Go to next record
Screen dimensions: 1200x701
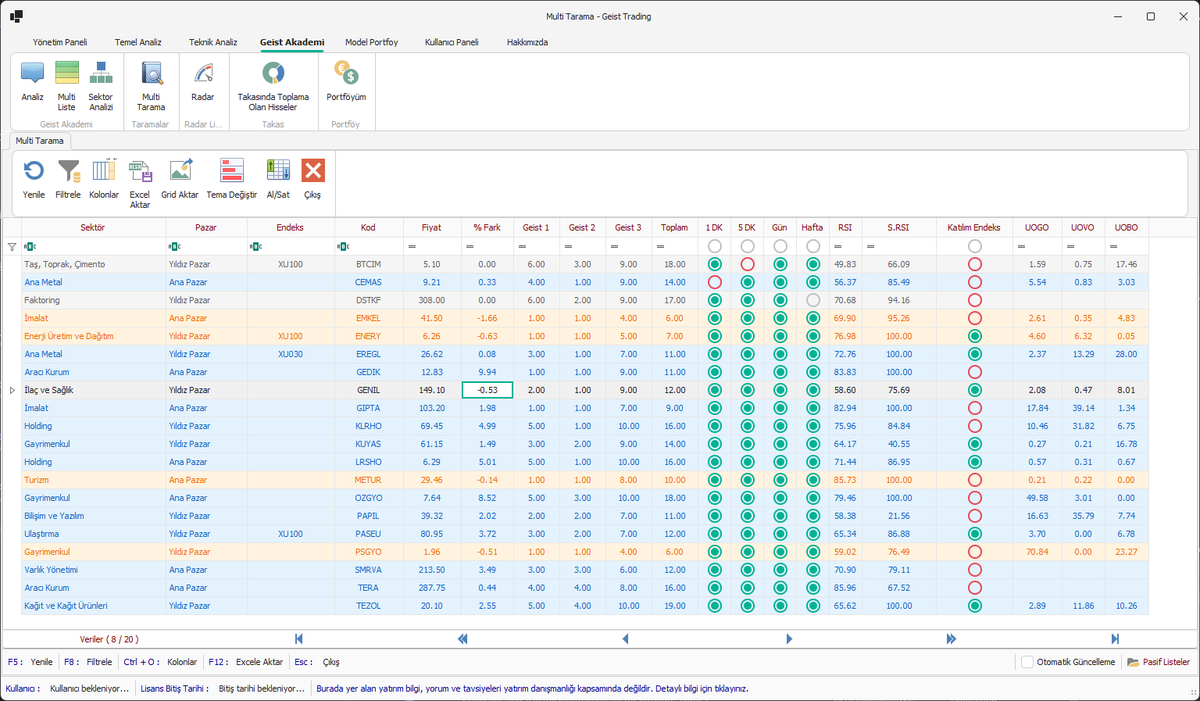point(789,638)
